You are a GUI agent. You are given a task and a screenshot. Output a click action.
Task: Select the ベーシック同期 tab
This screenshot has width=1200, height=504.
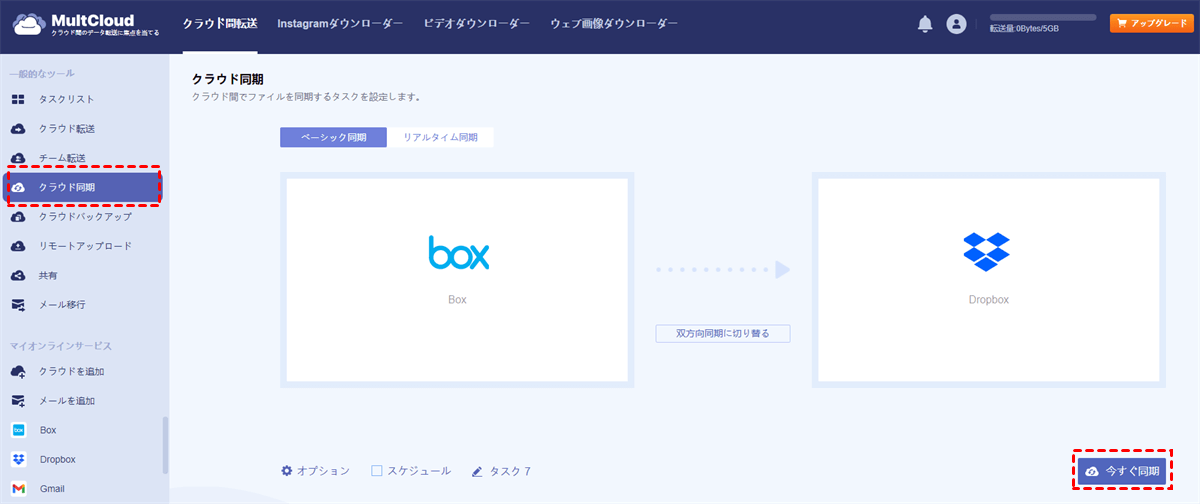click(x=333, y=137)
